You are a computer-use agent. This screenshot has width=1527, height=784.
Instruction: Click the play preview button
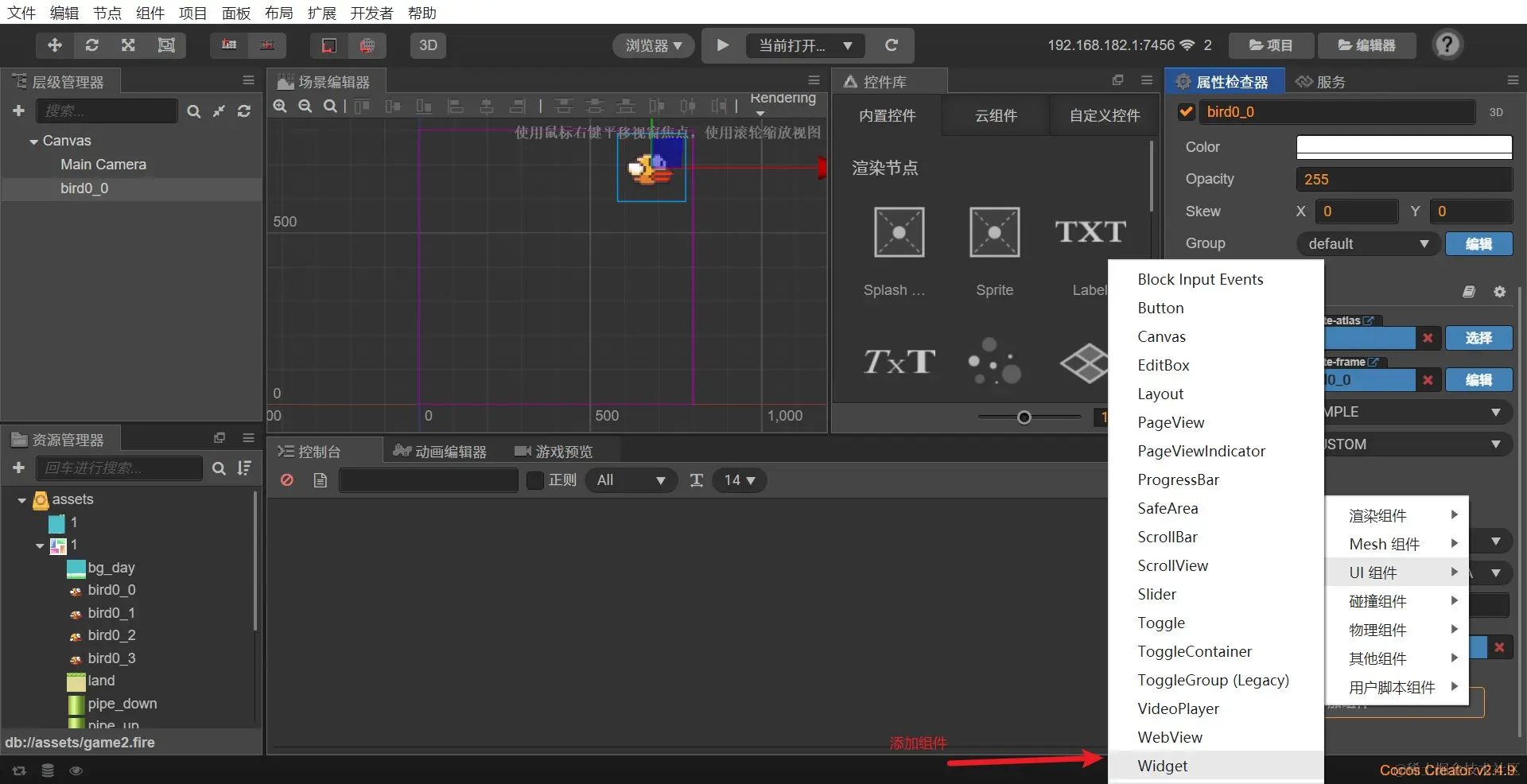tap(723, 45)
